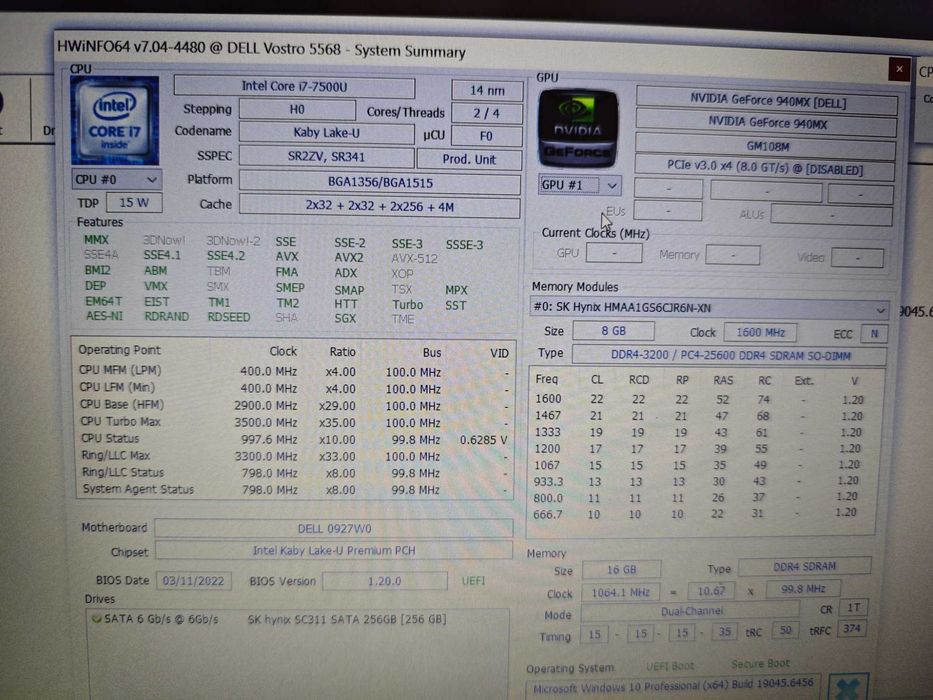
Task: Expand memory module #0 SK Hynix dropdown
Action: 709,308
